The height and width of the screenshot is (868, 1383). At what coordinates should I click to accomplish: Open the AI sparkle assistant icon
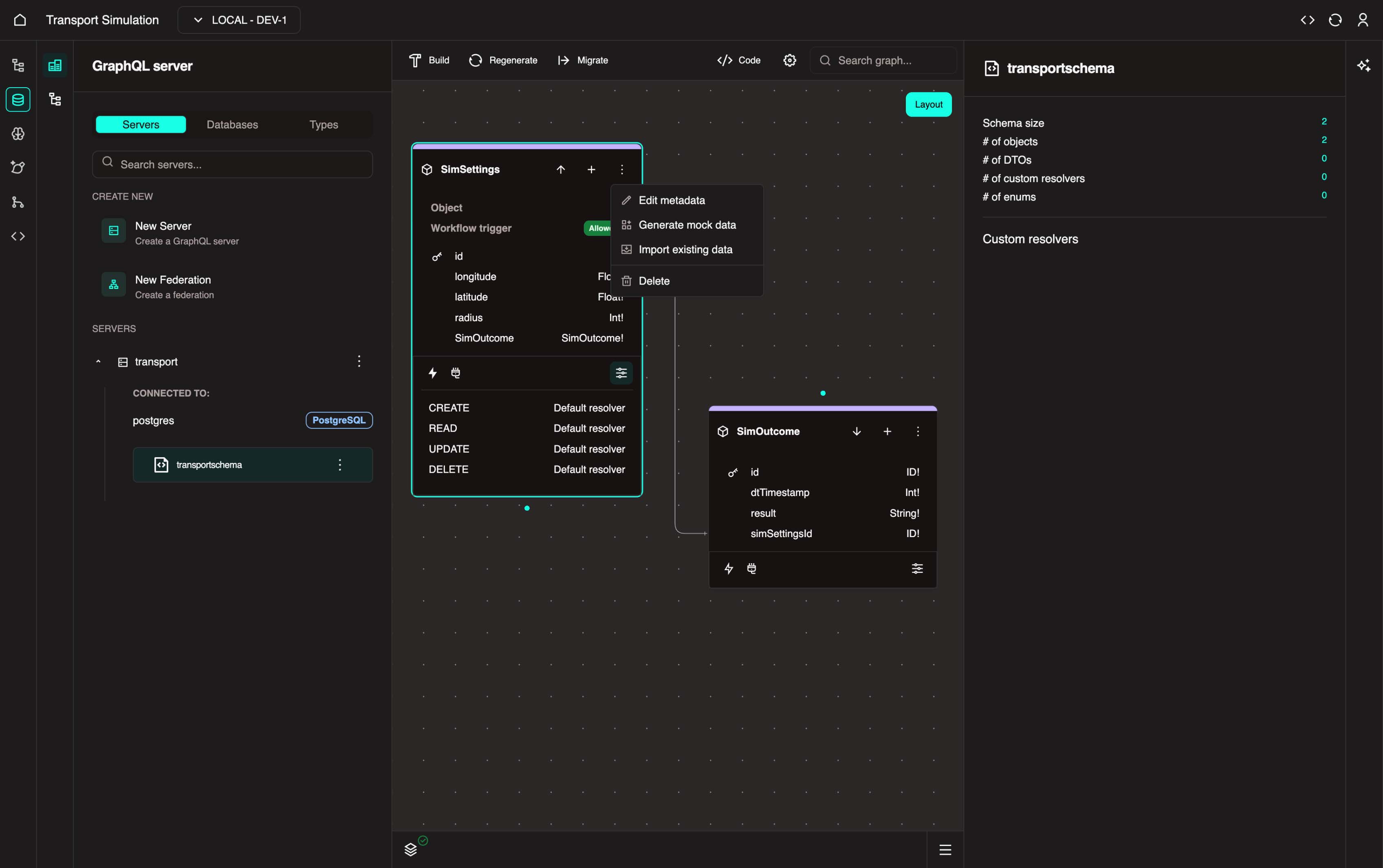[1363, 66]
